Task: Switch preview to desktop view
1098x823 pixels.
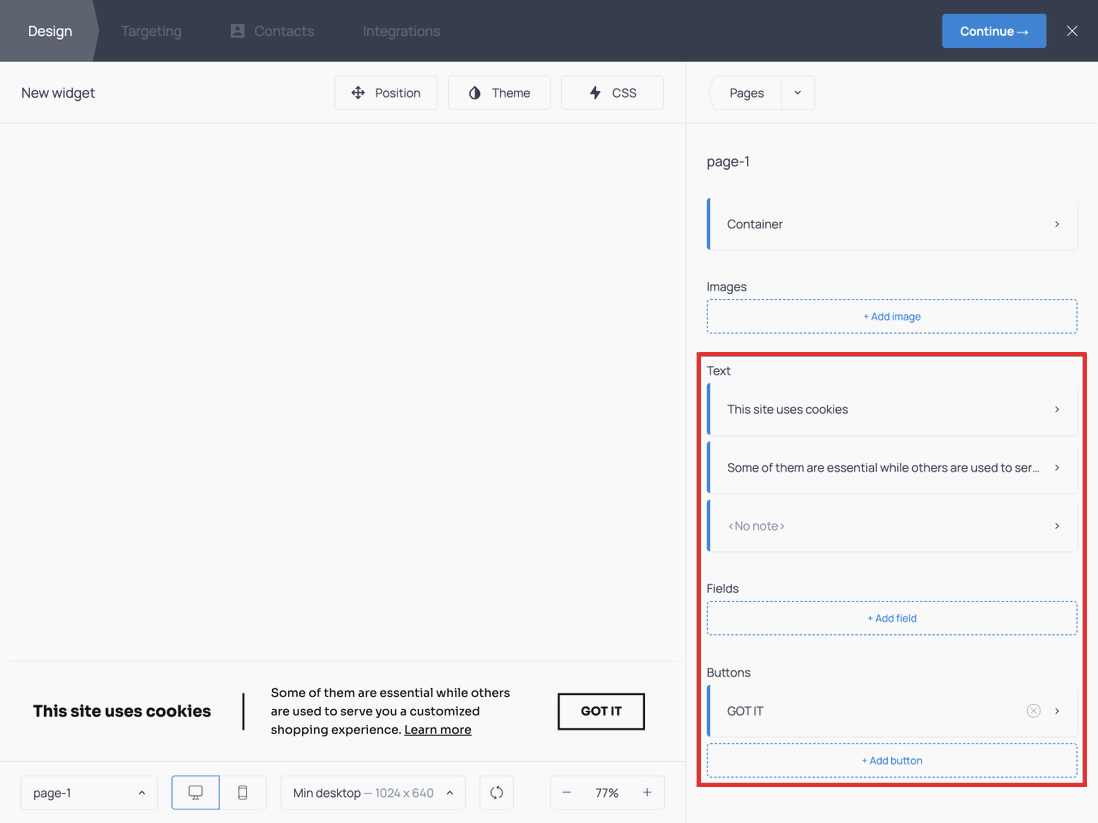Action: tap(195, 792)
